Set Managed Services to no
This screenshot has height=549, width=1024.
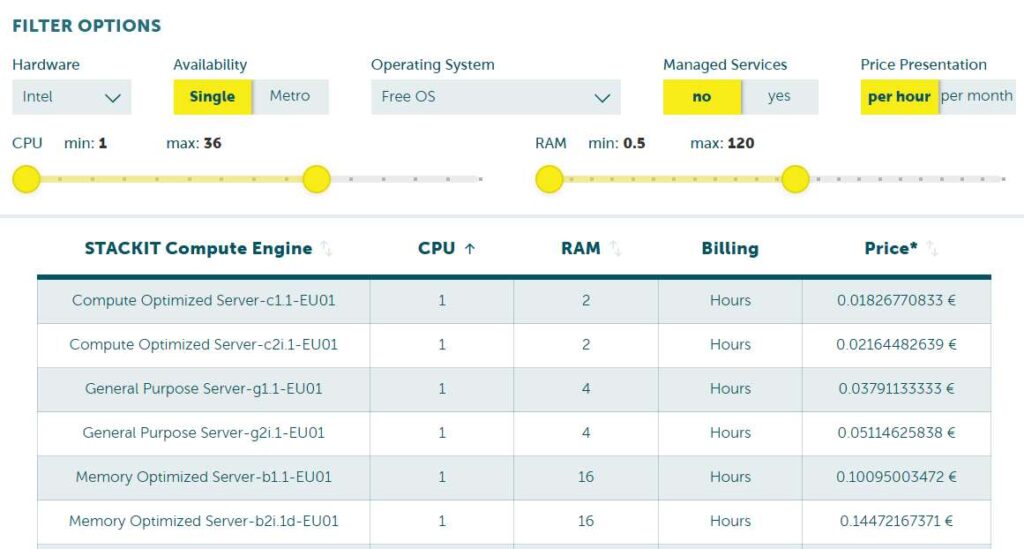tap(702, 97)
